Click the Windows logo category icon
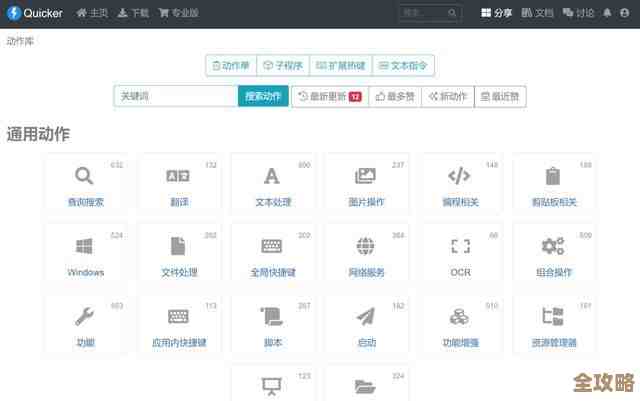 (84, 246)
